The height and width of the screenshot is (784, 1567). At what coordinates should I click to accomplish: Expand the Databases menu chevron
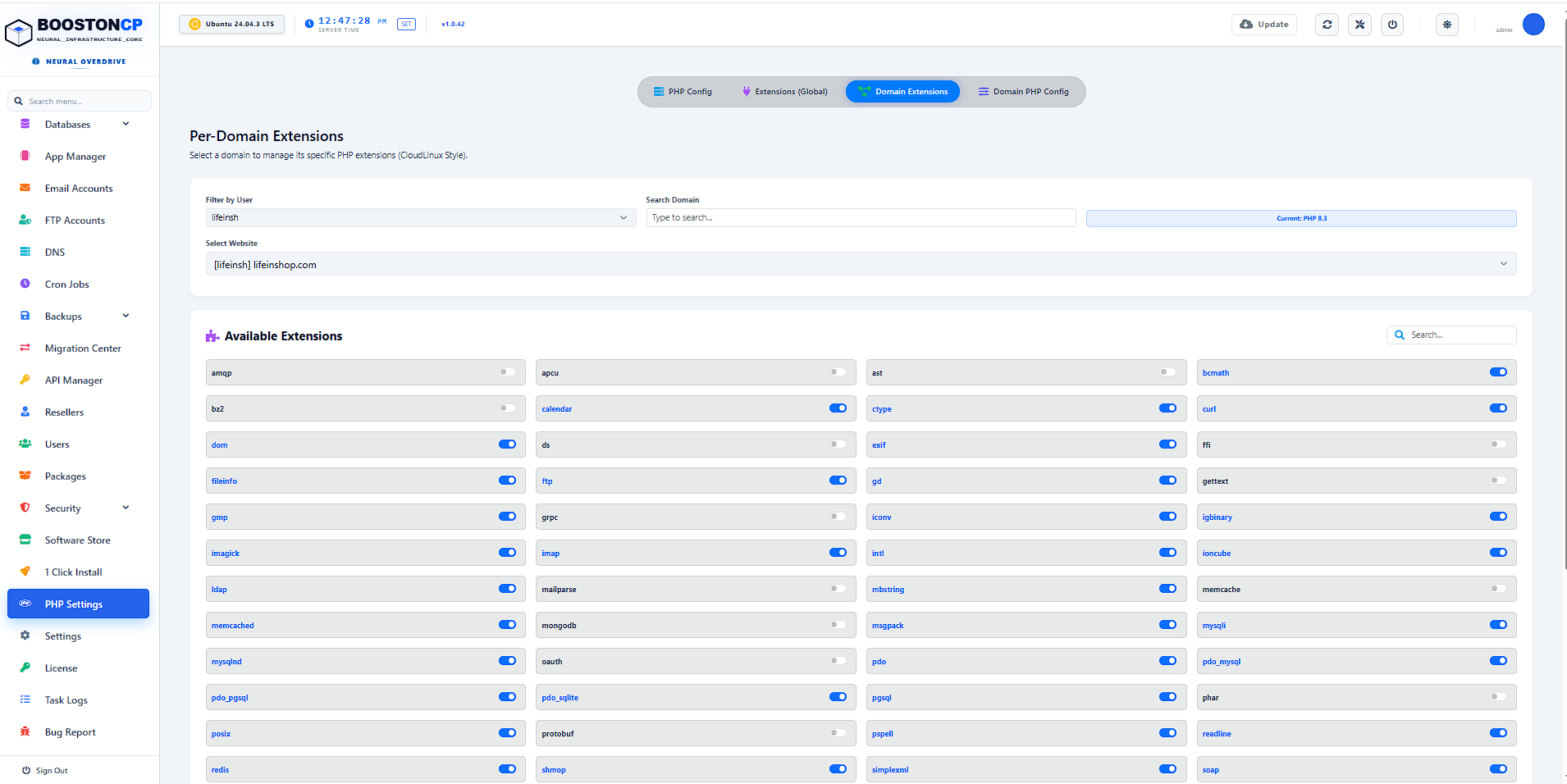click(126, 124)
